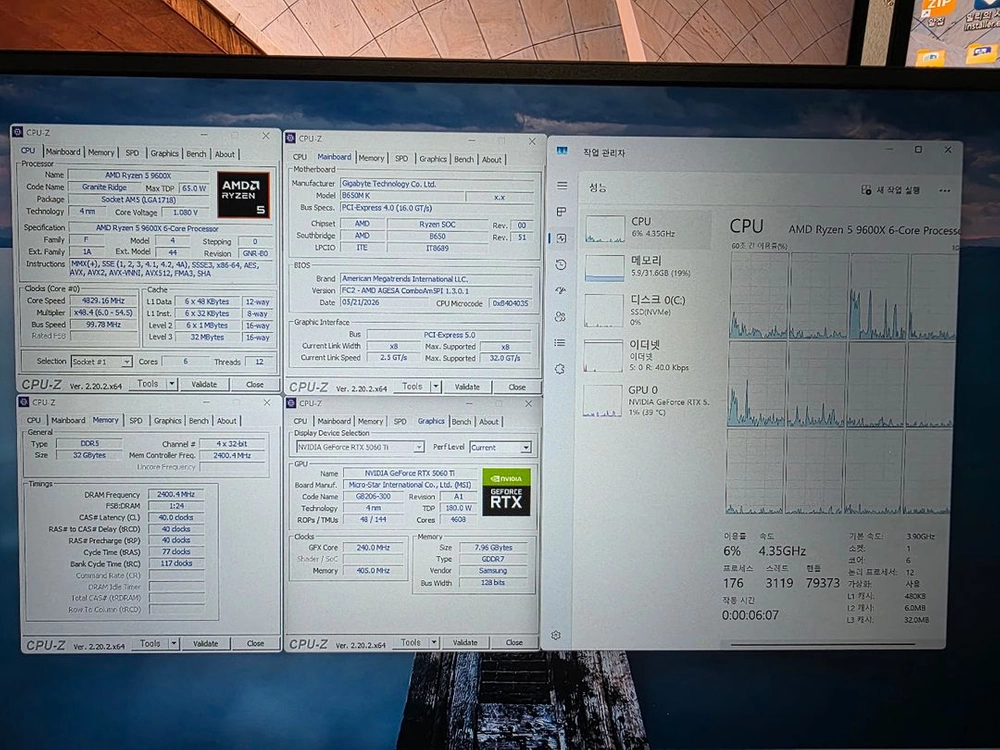Switch to Mainboard tab in top-left CPU-Z
Screen dimensions: 1000x750
coord(62,152)
